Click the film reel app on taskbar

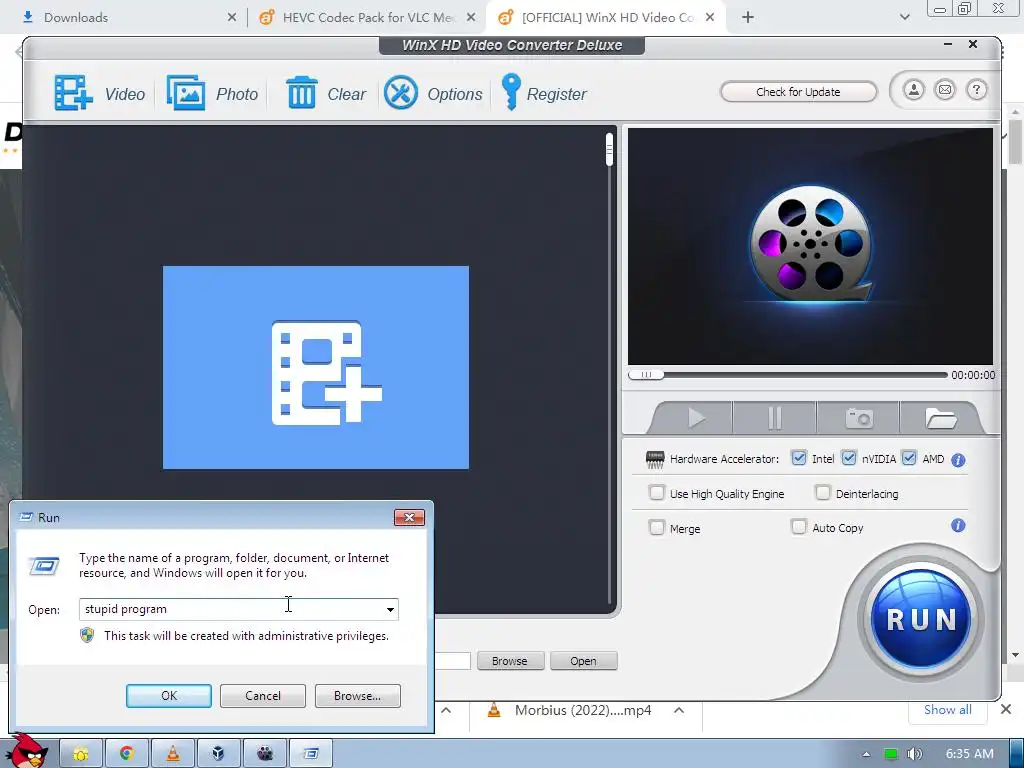pos(264,754)
